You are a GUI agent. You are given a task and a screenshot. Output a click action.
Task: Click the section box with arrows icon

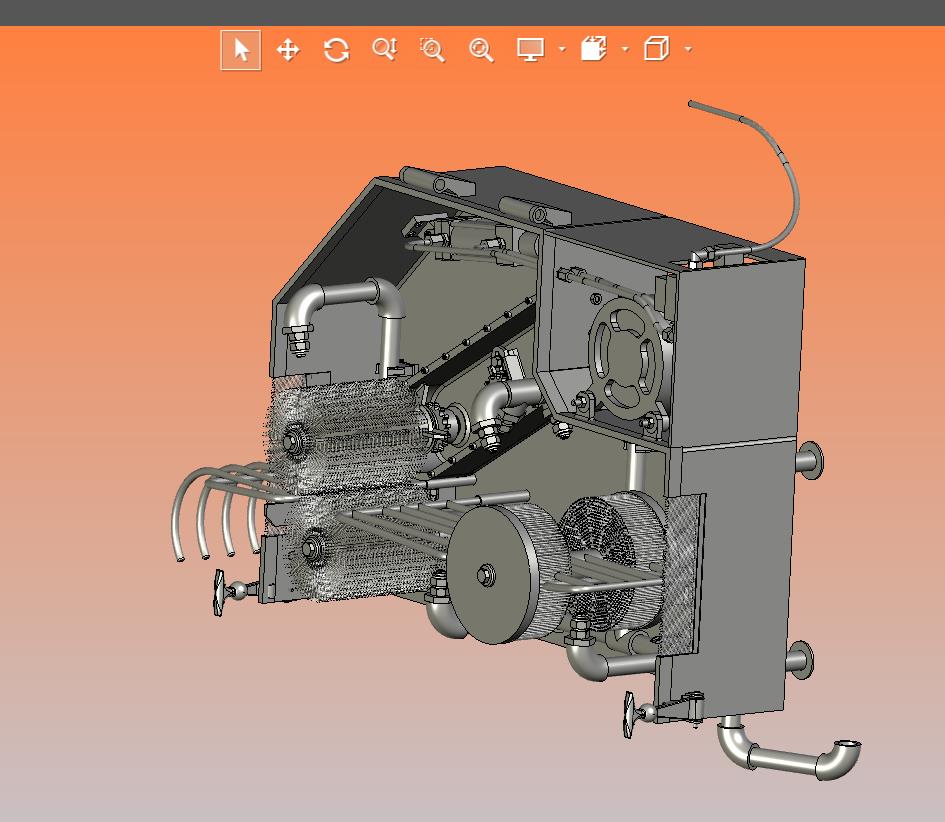[x=594, y=49]
